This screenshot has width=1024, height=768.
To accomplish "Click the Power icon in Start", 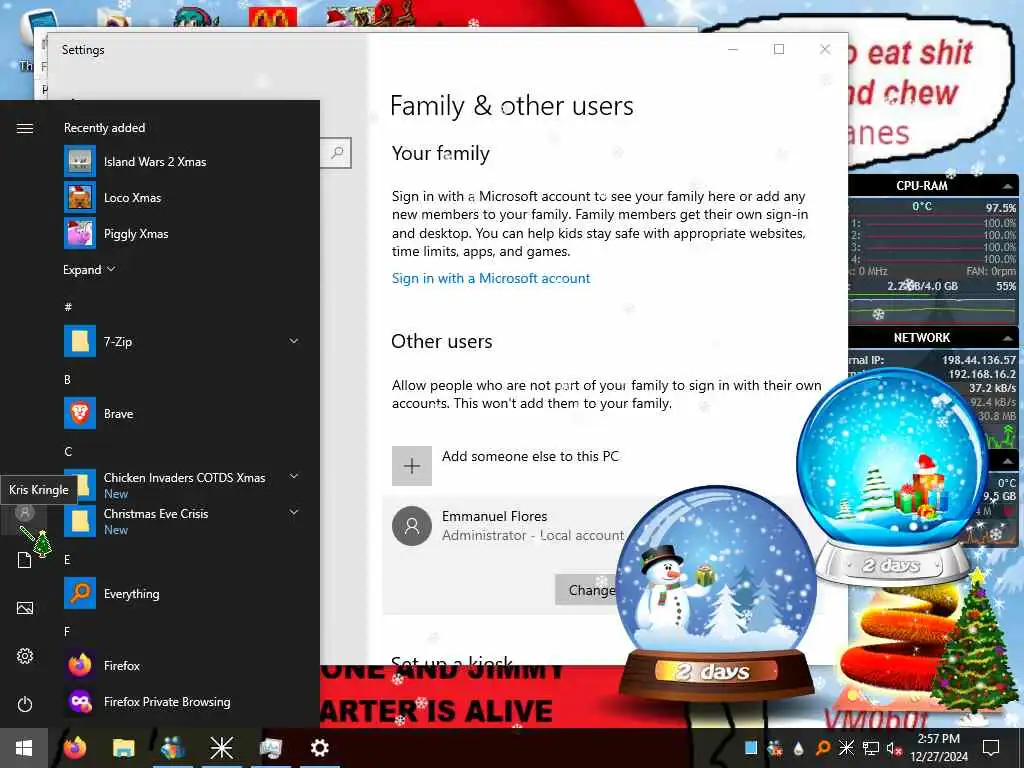I will coord(25,704).
